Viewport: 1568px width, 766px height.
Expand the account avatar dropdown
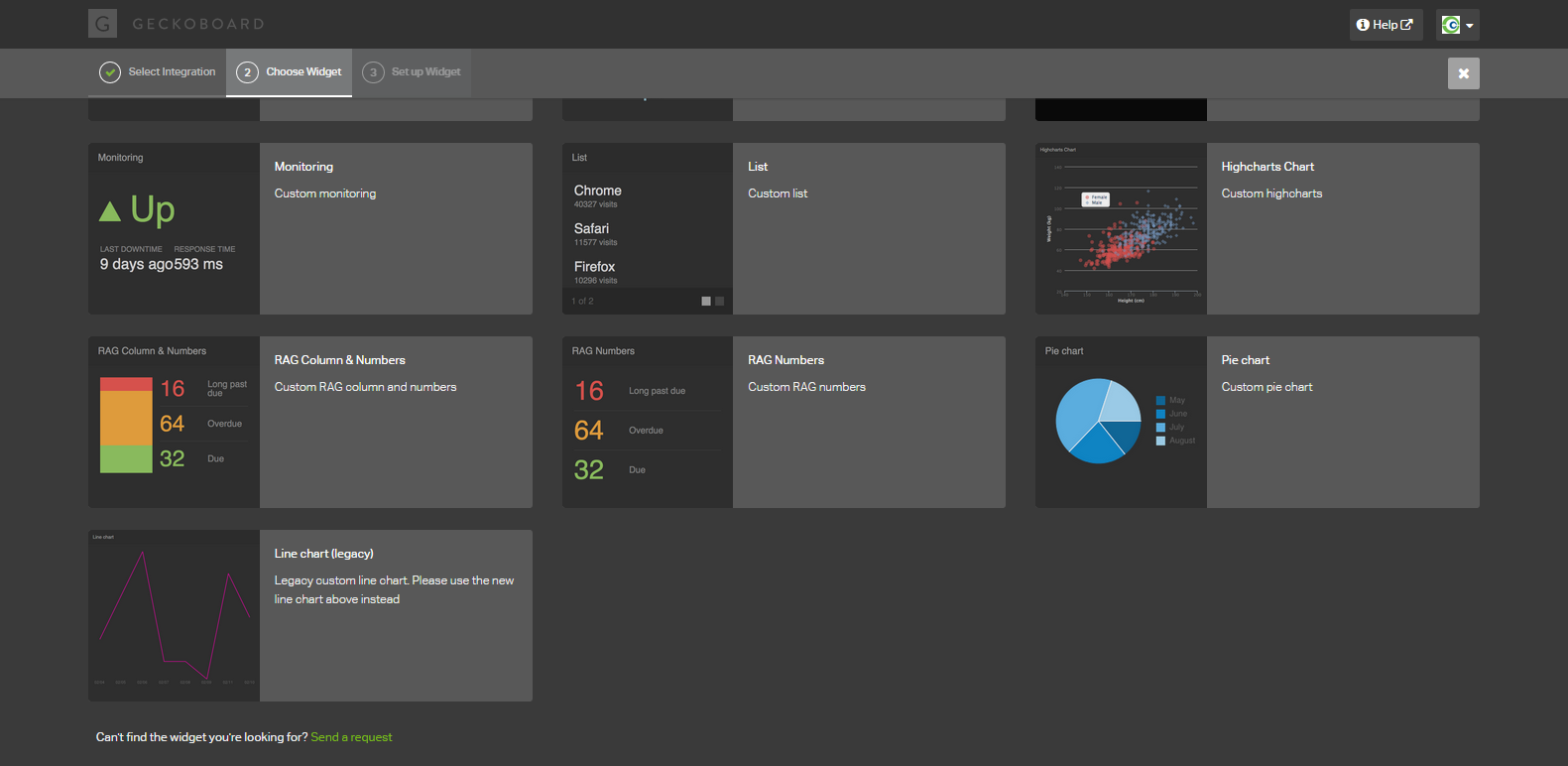[1457, 25]
